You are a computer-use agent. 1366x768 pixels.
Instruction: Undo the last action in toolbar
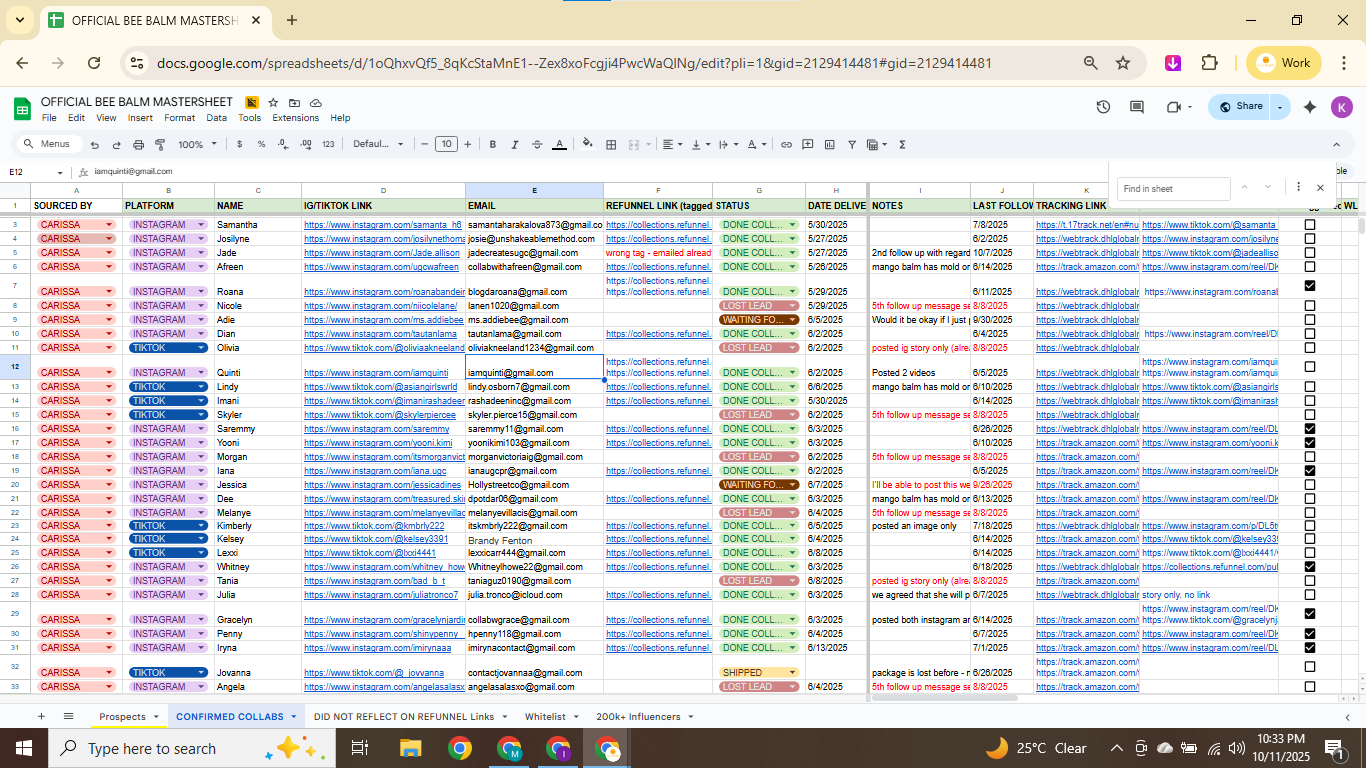coord(95,144)
